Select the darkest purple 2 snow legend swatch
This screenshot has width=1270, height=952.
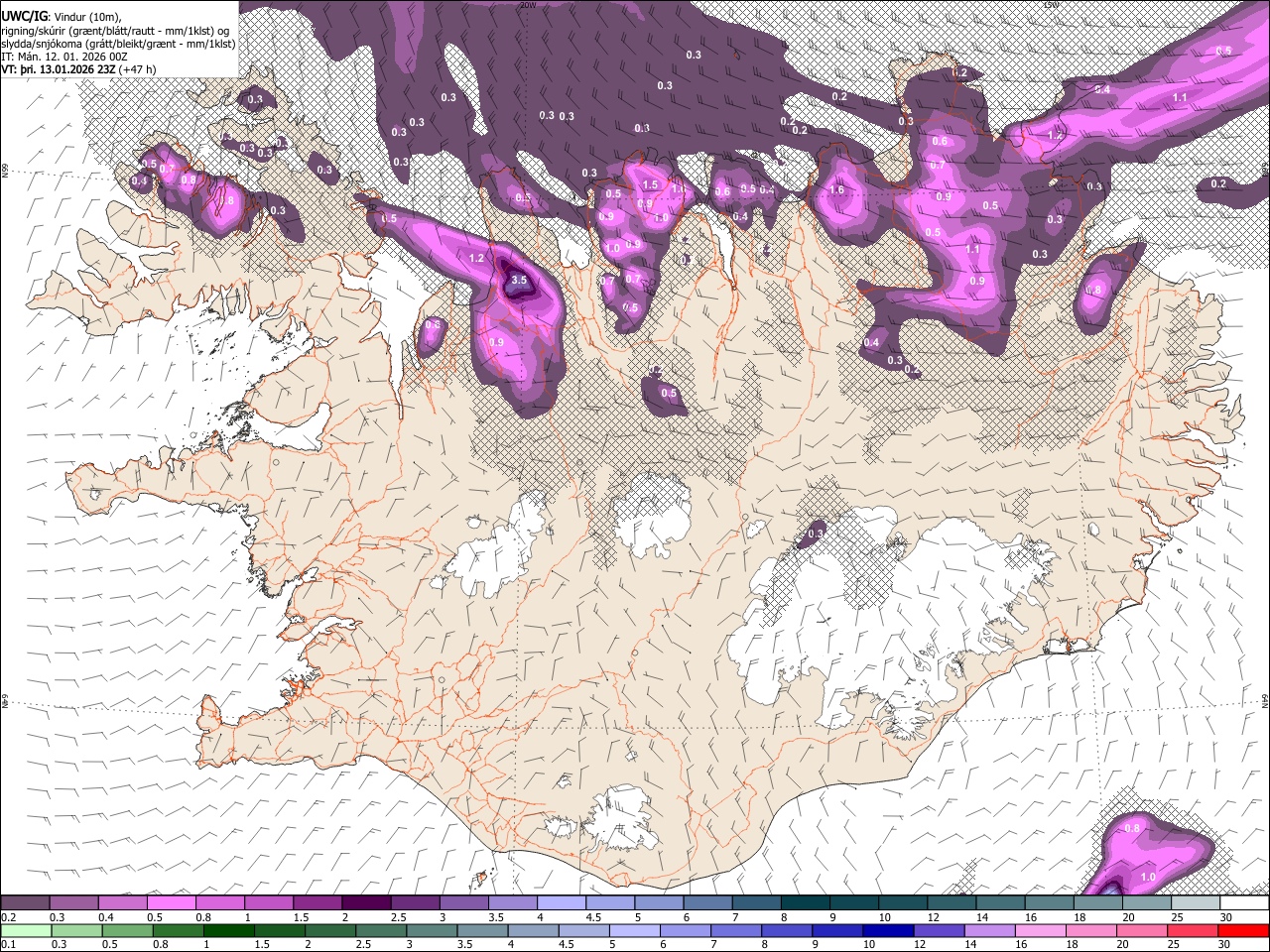pos(365,903)
